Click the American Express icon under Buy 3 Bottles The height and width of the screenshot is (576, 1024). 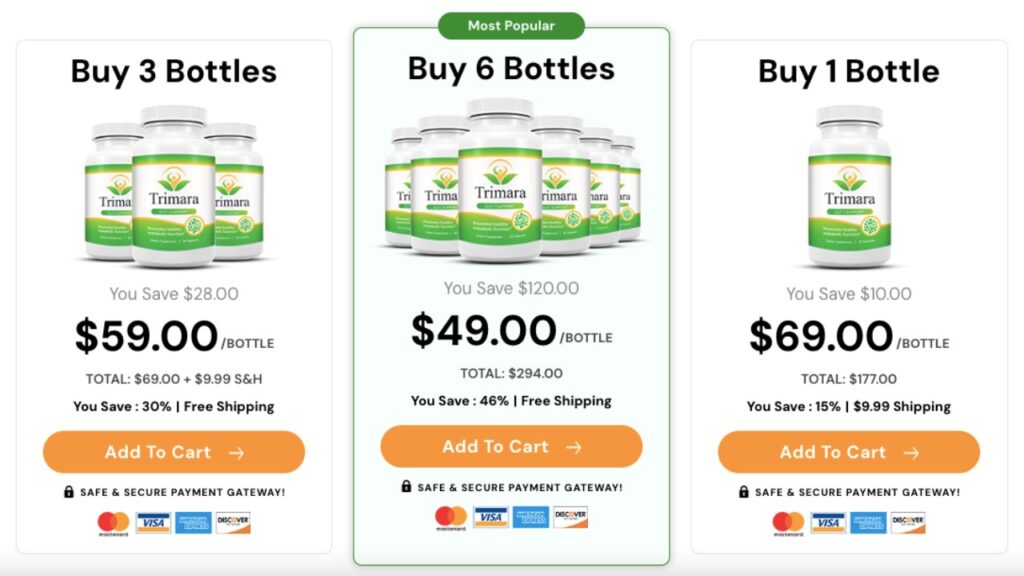192,521
